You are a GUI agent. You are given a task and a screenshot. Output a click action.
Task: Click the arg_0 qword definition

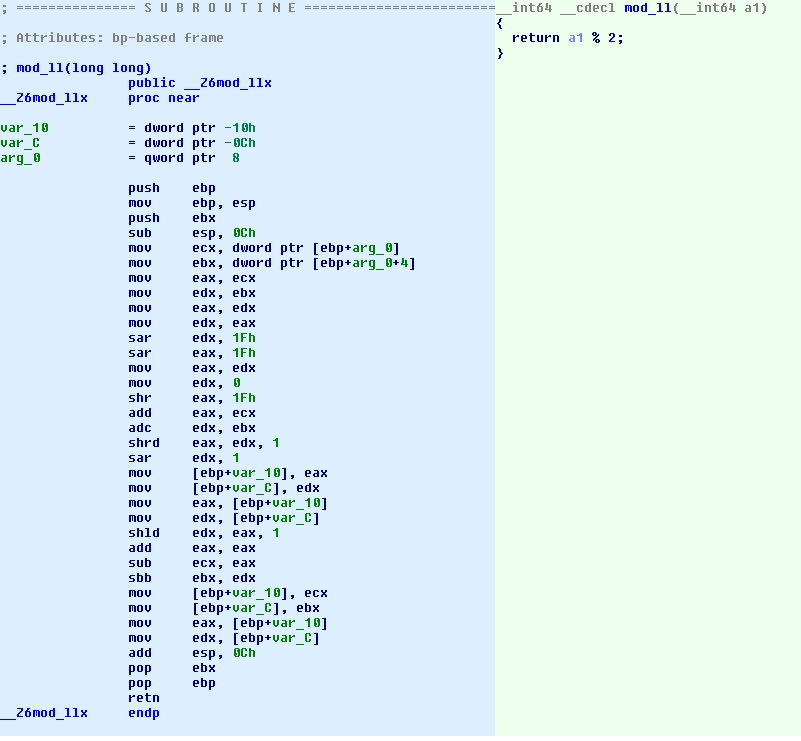pyautogui.click(x=20, y=158)
